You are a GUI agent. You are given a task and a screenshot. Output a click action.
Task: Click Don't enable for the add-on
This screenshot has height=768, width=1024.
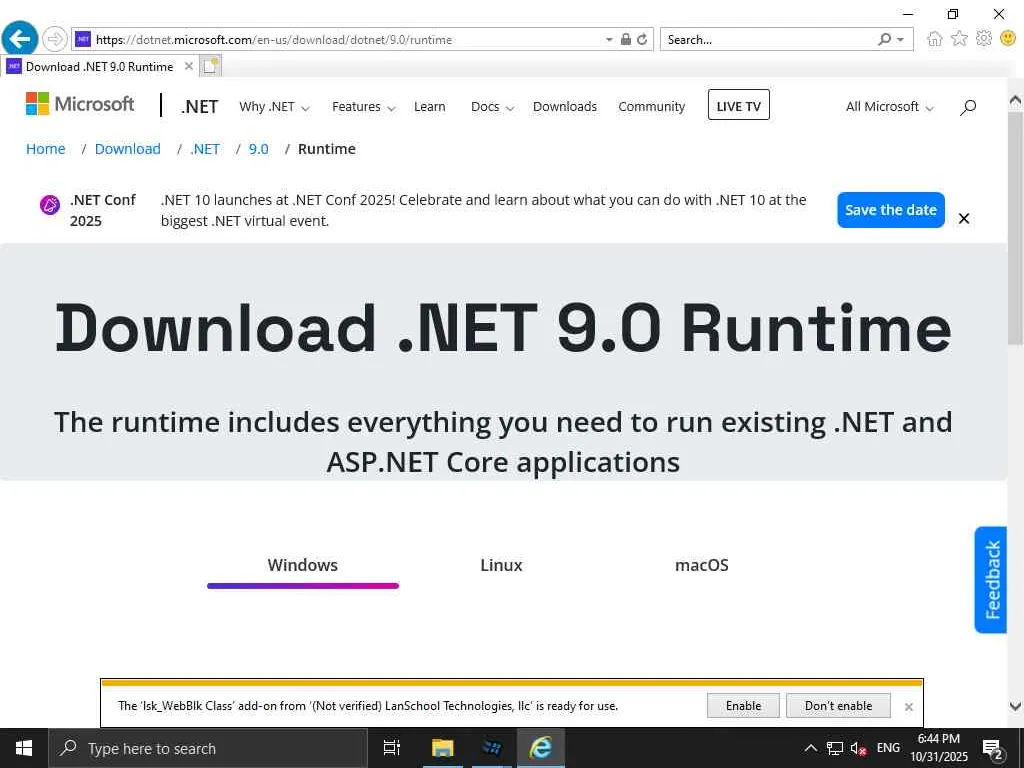click(839, 705)
